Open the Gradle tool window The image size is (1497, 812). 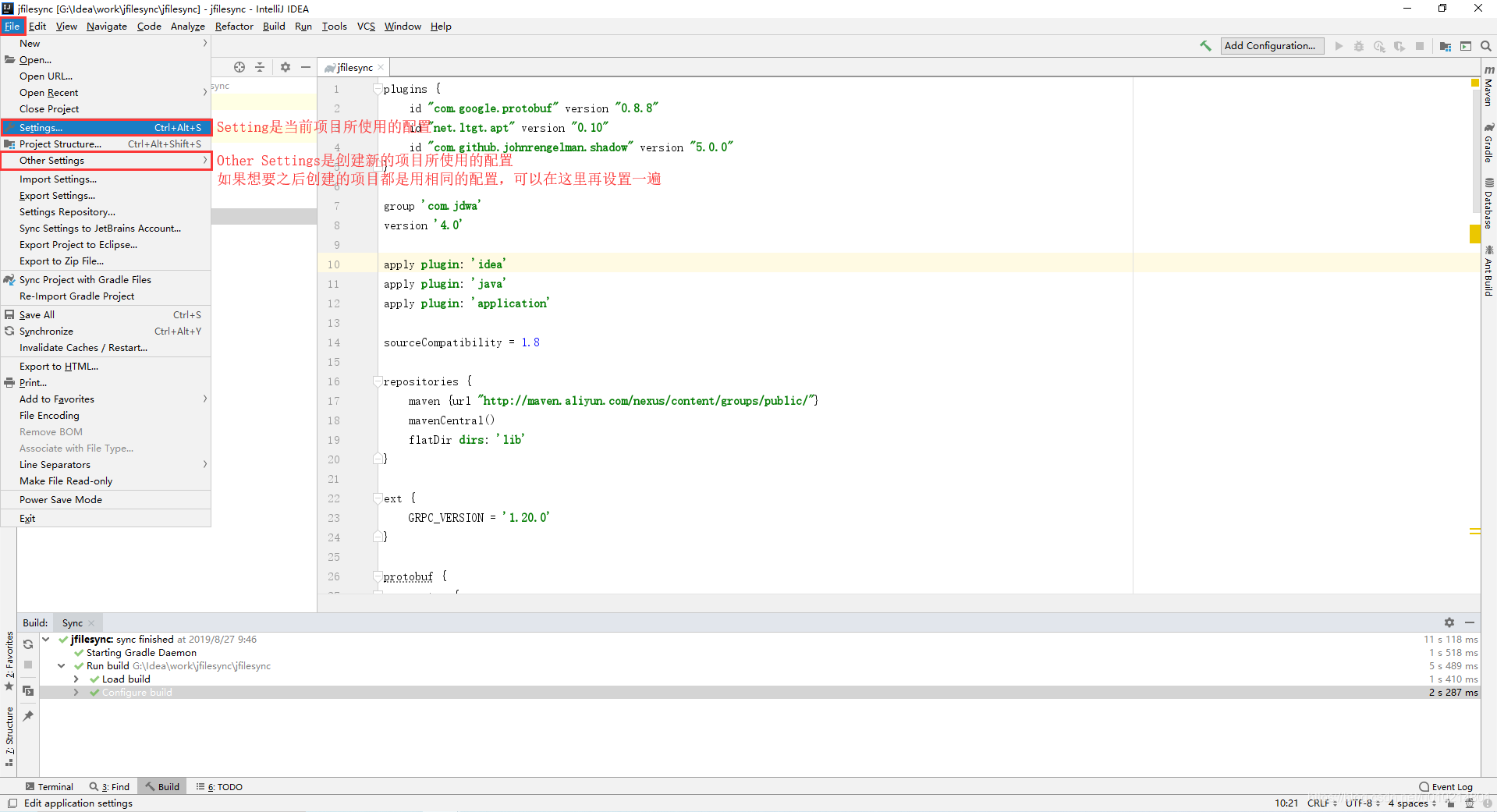(1488, 142)
